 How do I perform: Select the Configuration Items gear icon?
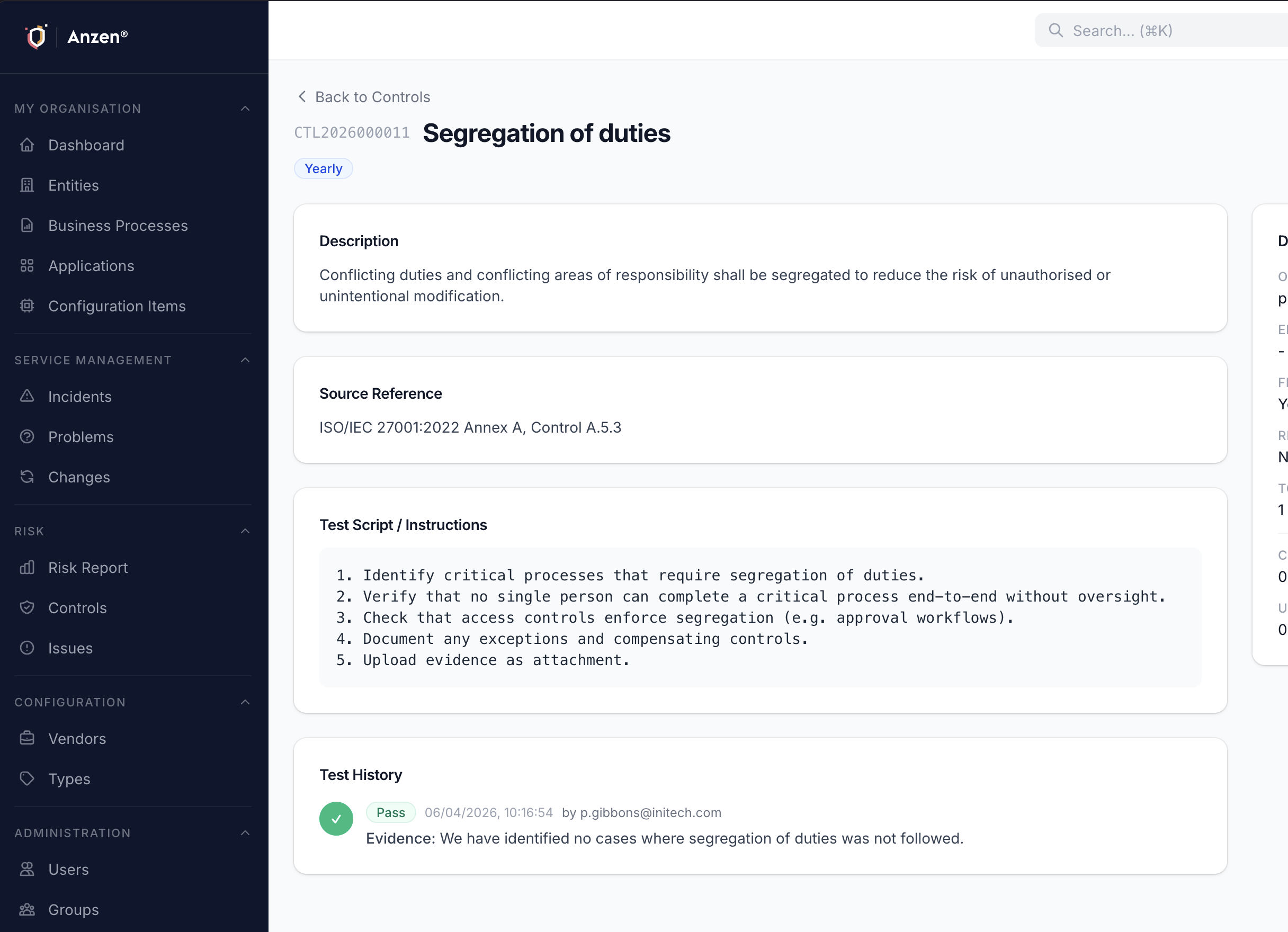27,306
